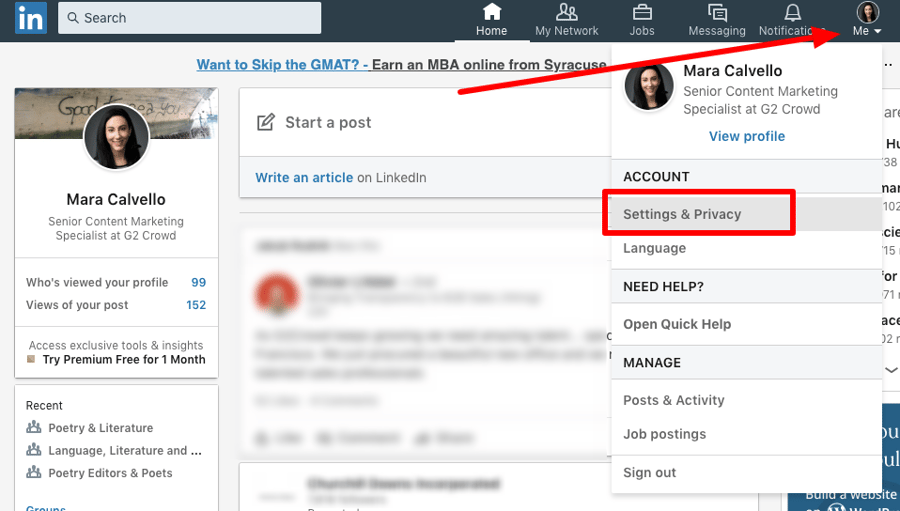900x511 pixels.
Task: Open the Poetry & Literature group
Action: 100,428
